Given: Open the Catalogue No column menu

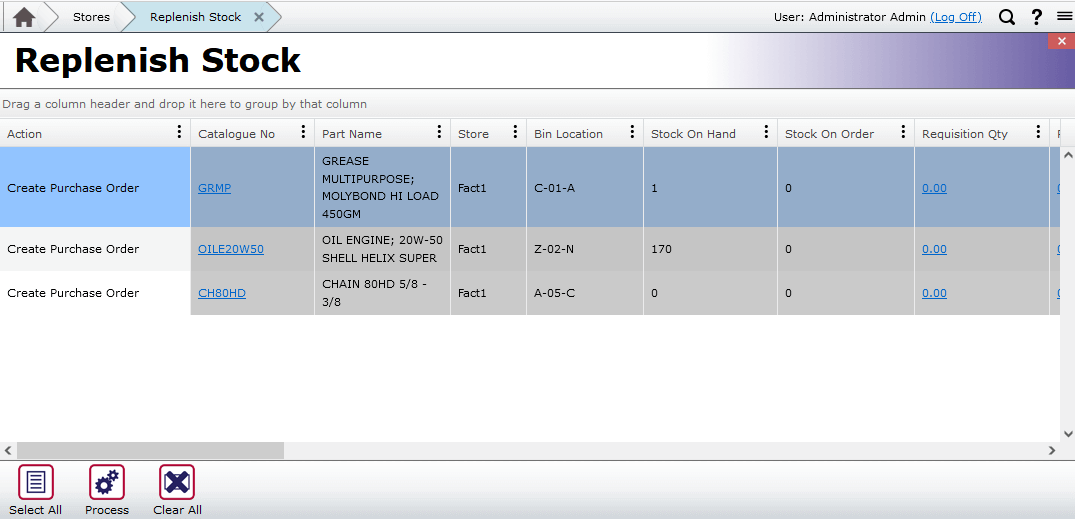Looking at the screenshot, I should (x=303, y=133).
